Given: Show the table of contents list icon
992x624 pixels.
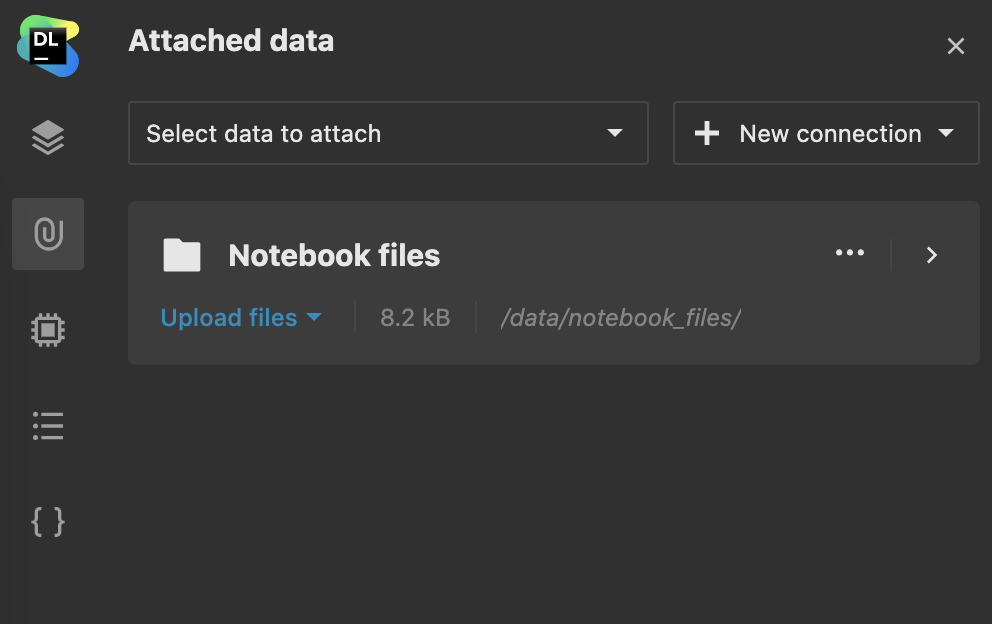Looking at the screenshot, I should [48, 426].
